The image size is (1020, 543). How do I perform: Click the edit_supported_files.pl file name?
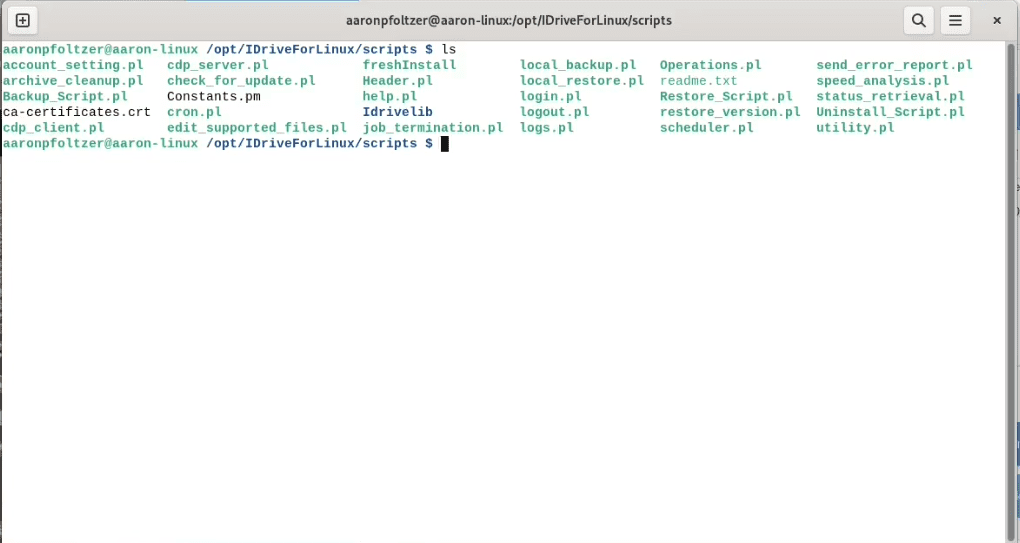(257, 127)
